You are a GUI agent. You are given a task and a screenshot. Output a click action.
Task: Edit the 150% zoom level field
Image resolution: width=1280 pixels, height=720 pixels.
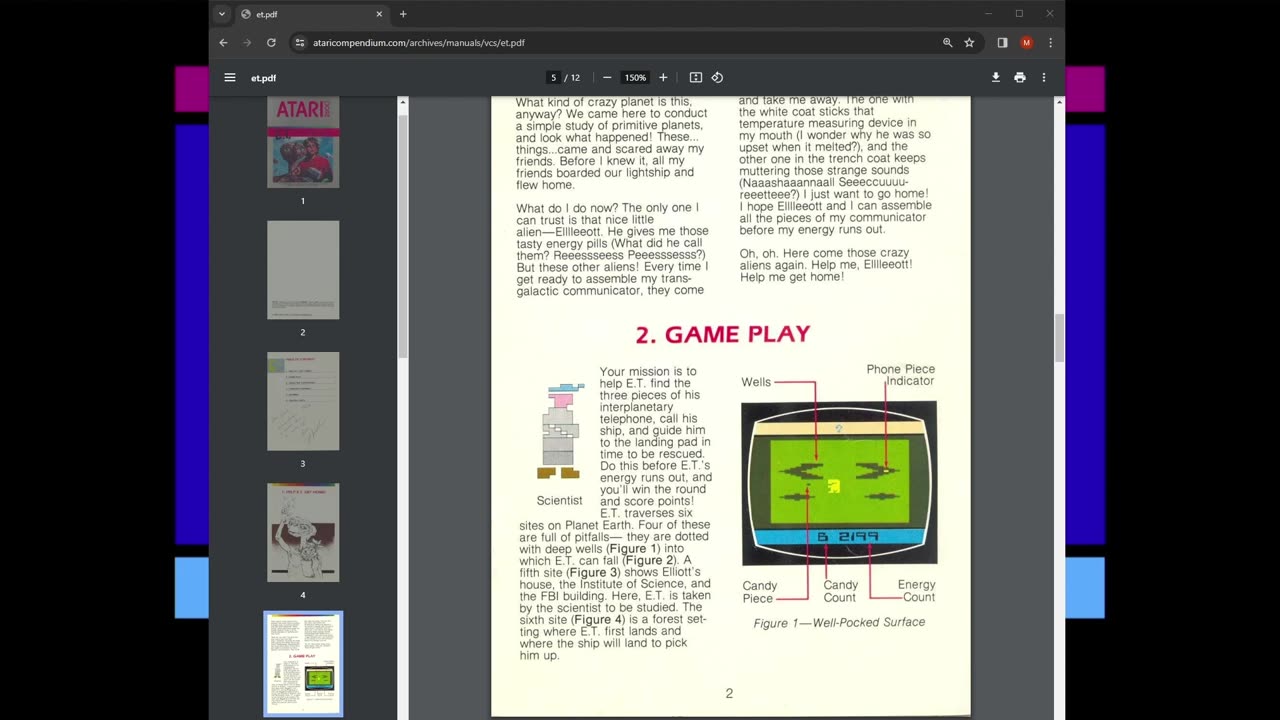click(x=635, y=78)
